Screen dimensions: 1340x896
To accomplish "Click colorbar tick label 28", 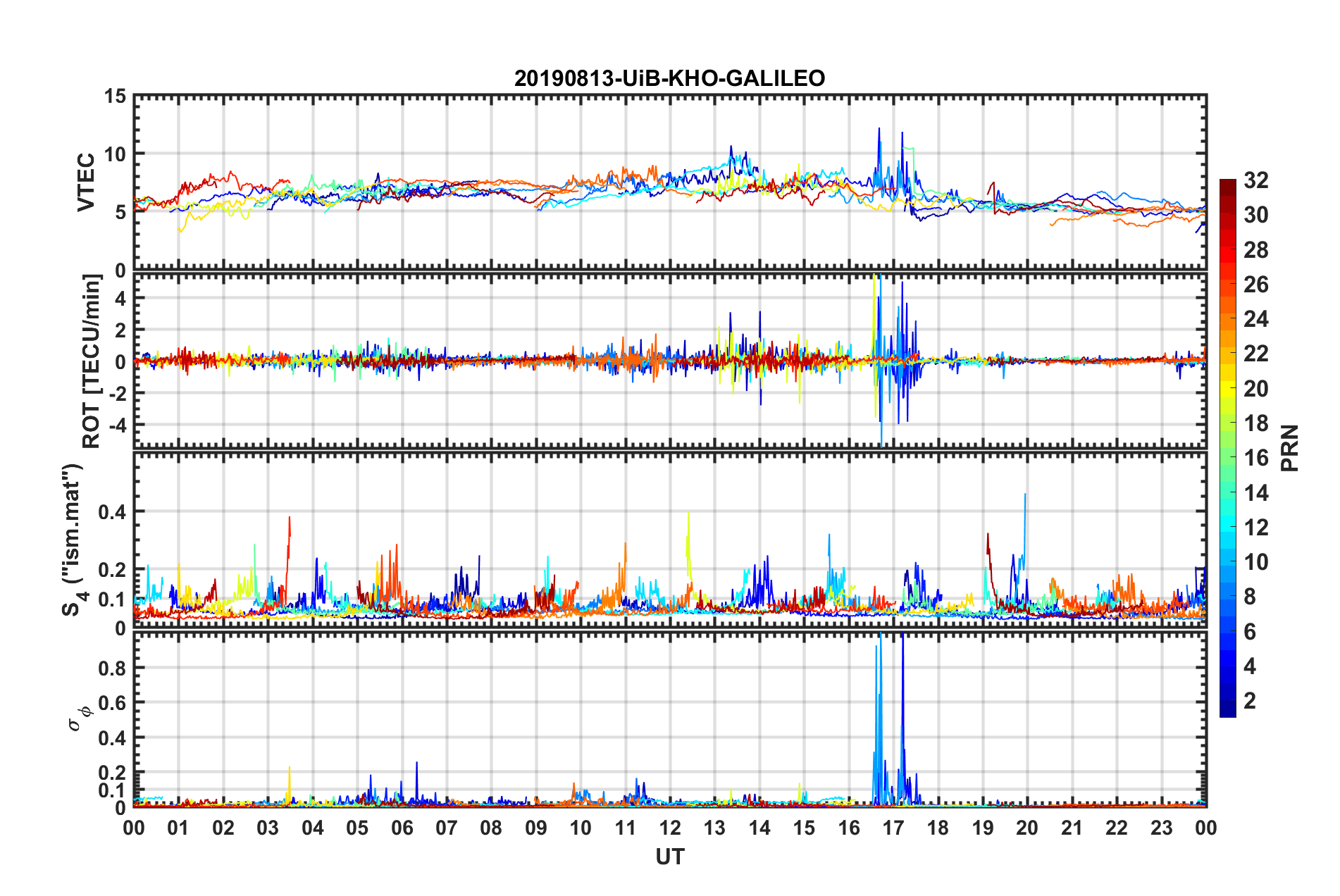I will pos(1256,250).
